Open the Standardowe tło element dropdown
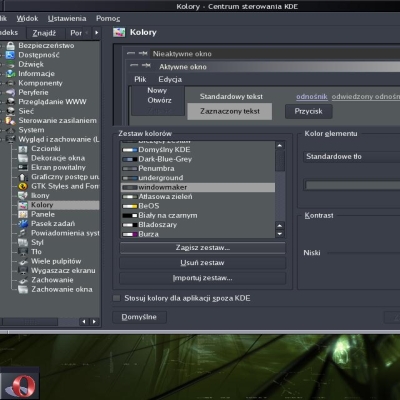Image resolution: width=400 pixels, height=400 pixels. coord(352,156)
